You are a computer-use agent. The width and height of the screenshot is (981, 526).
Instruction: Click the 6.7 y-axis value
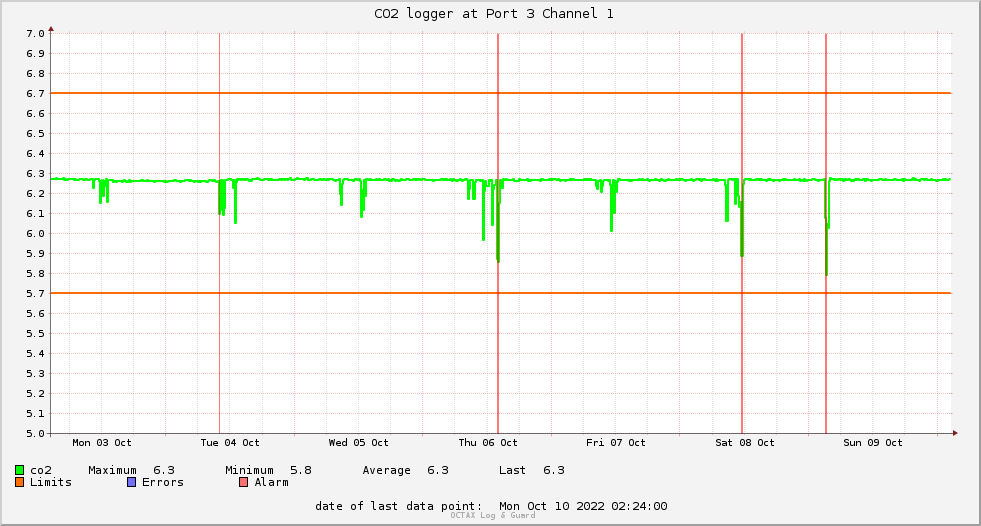point(35,94)
